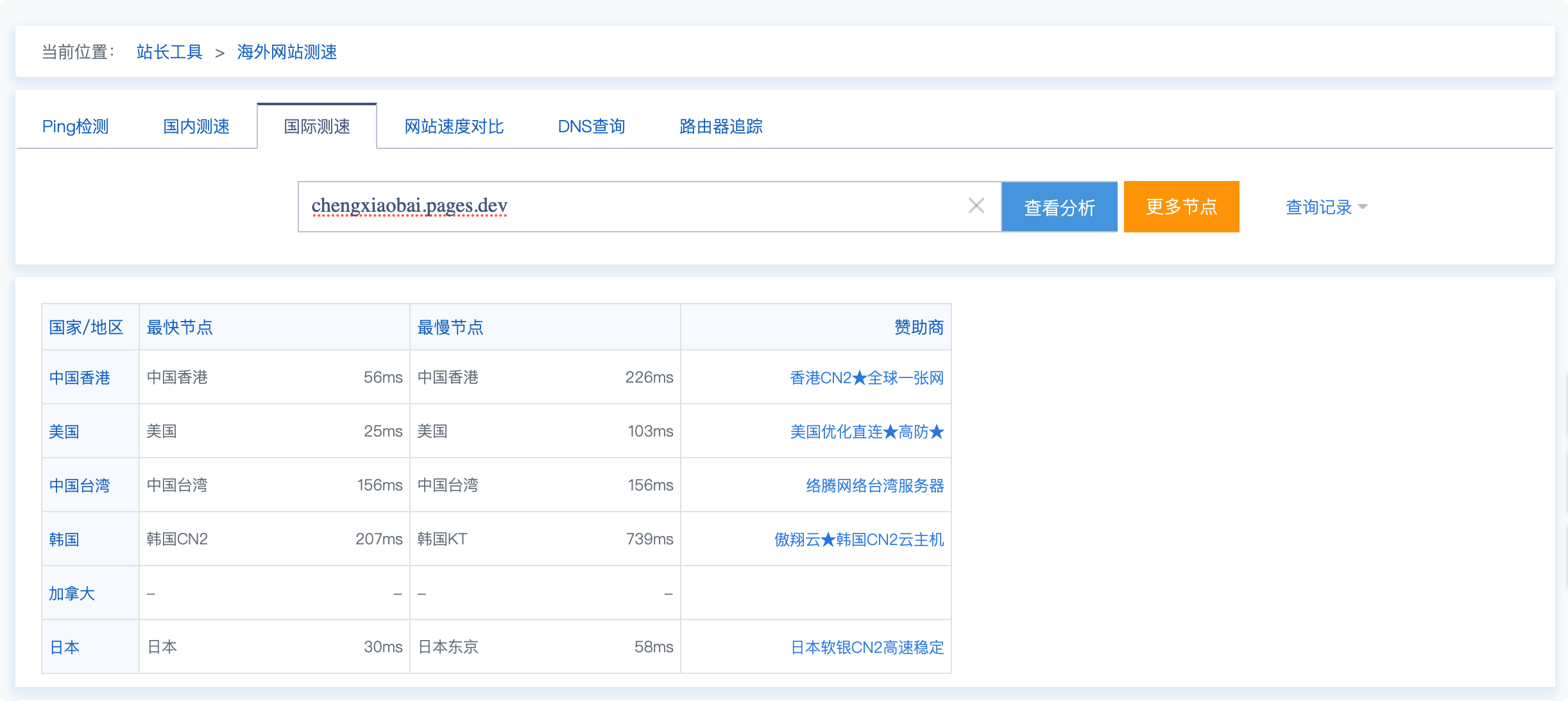The width and height of the screenshot is (1568, 701).
Task: Click the orange 更多节点 button
Action: [1181, 207]
